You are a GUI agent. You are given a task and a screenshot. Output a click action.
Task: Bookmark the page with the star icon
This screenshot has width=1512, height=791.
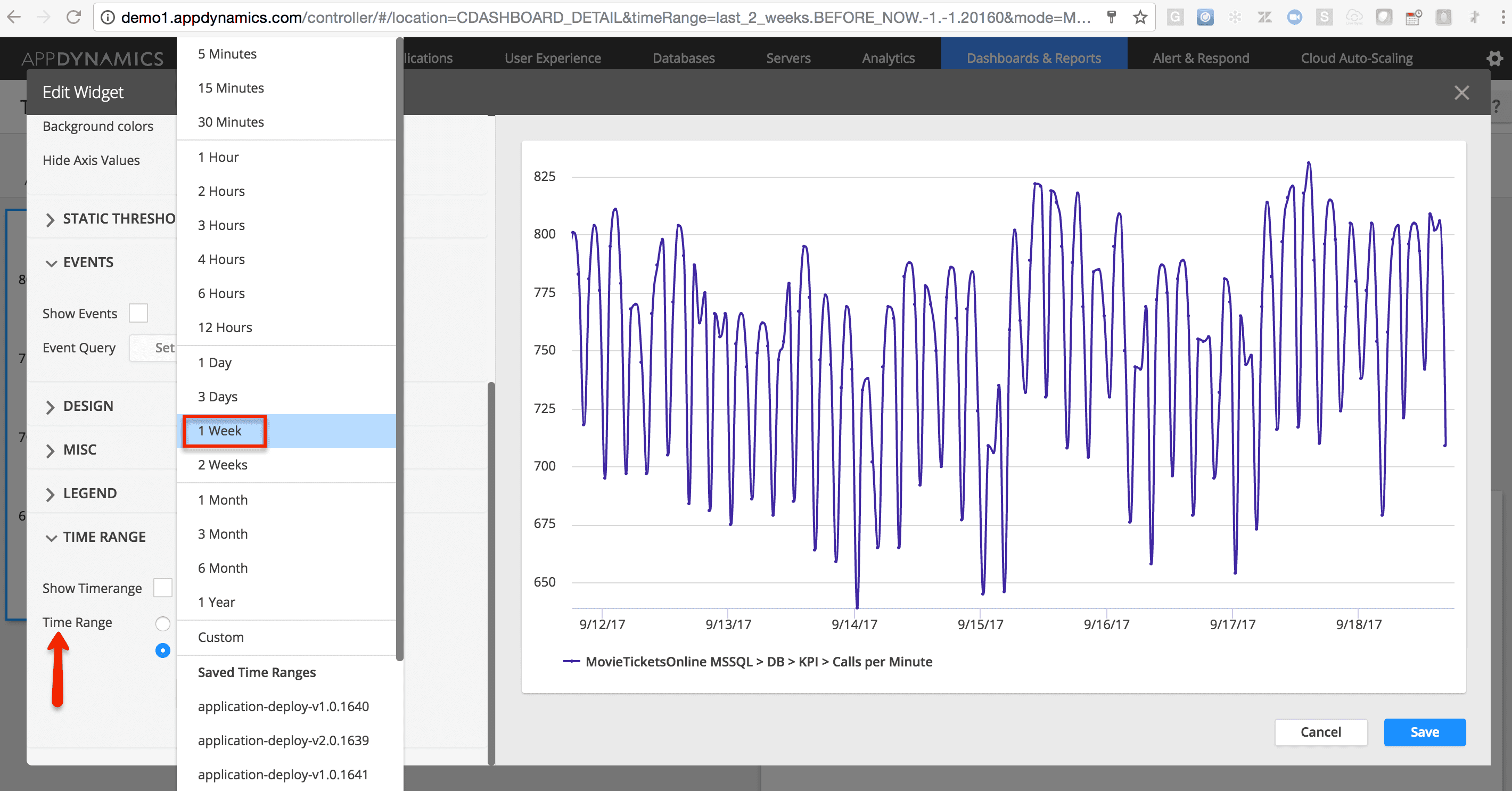tap(1140, 18)
